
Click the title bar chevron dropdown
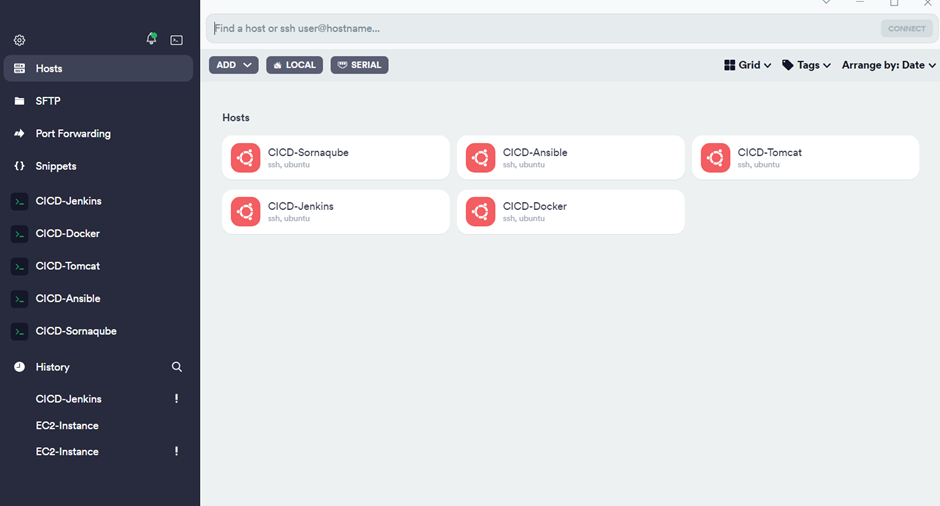(826, 2)
